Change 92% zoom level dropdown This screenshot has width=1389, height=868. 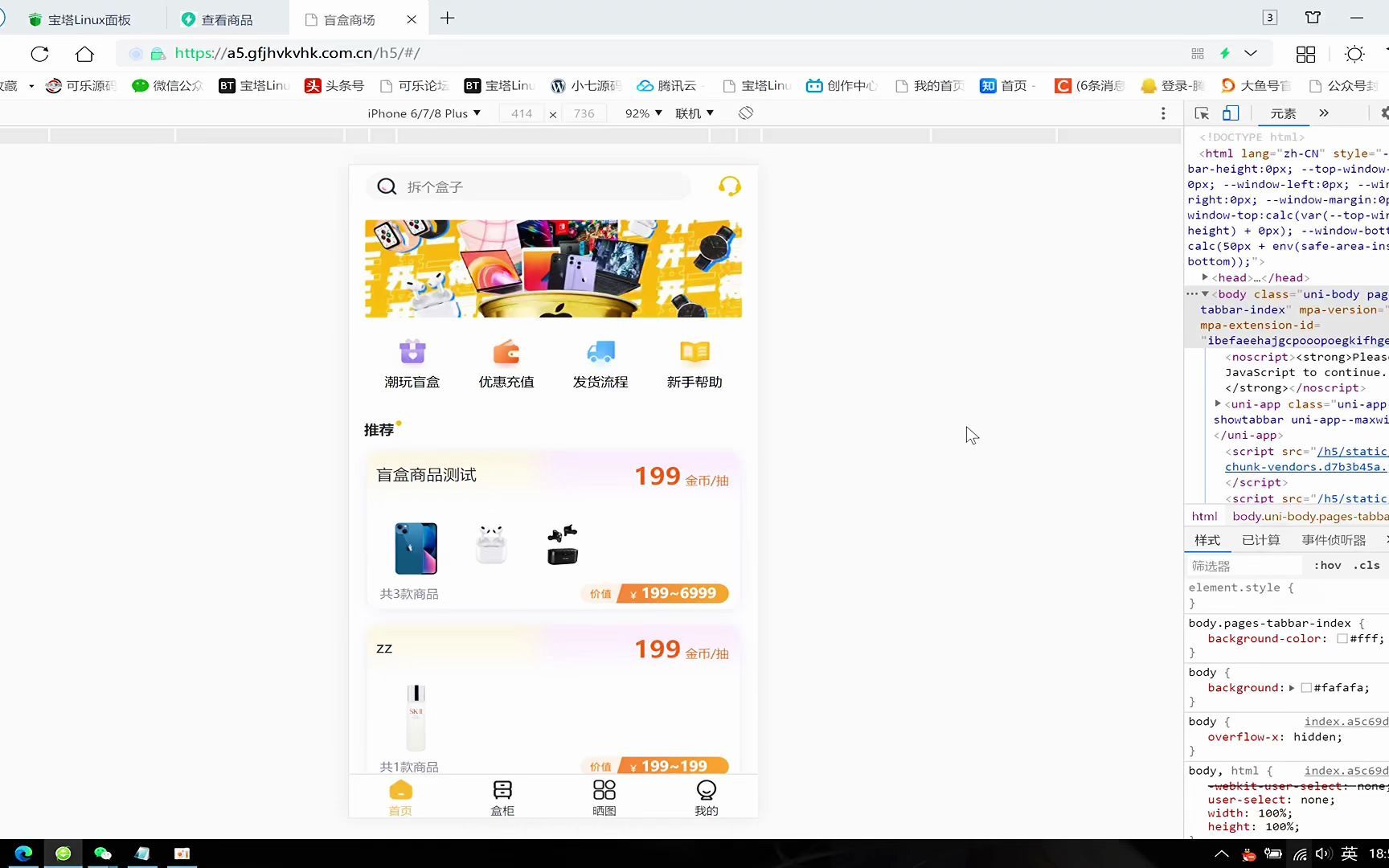[x=644, y=113]
